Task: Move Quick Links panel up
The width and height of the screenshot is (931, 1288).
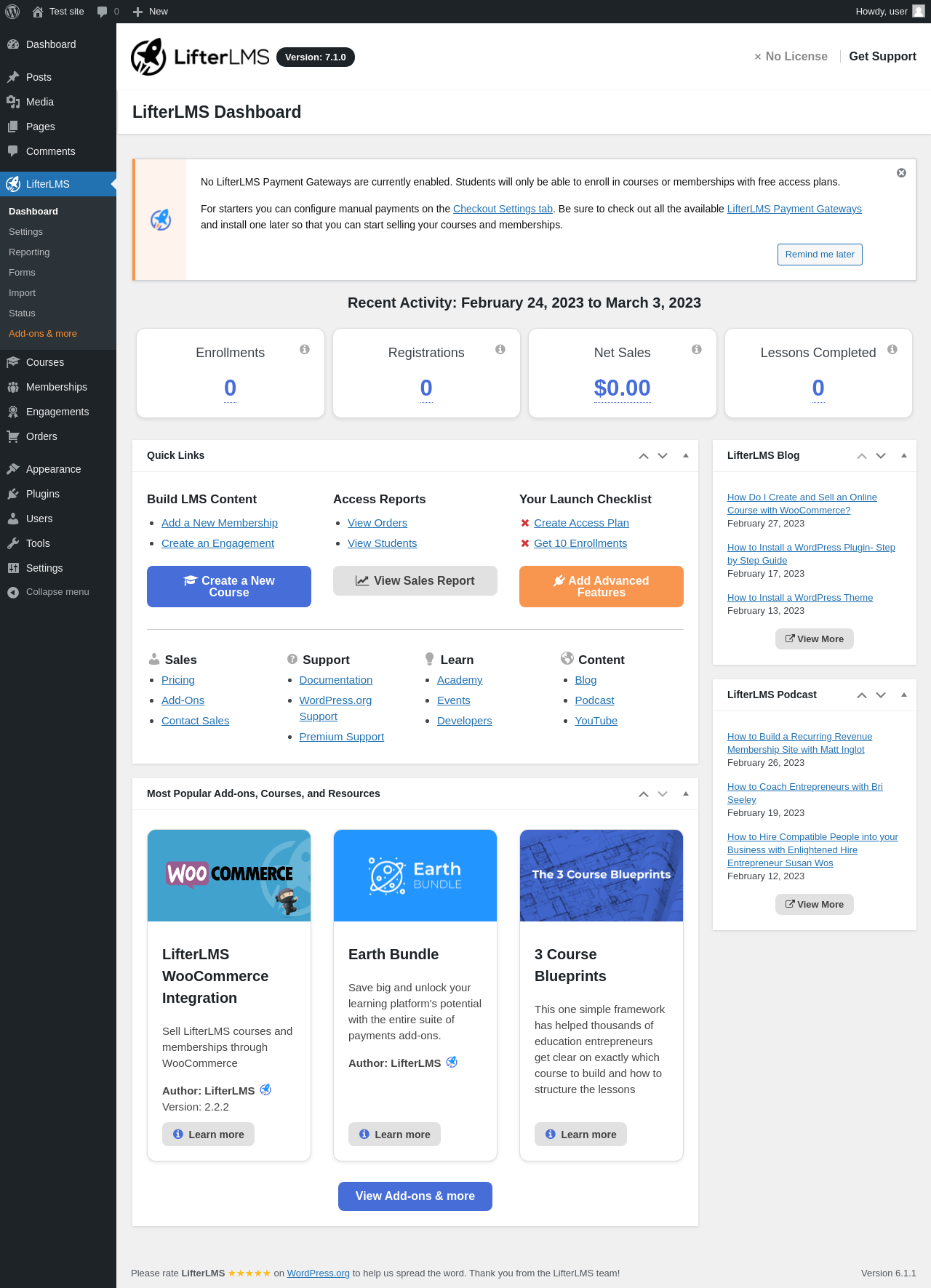Action: coord(644,456)
